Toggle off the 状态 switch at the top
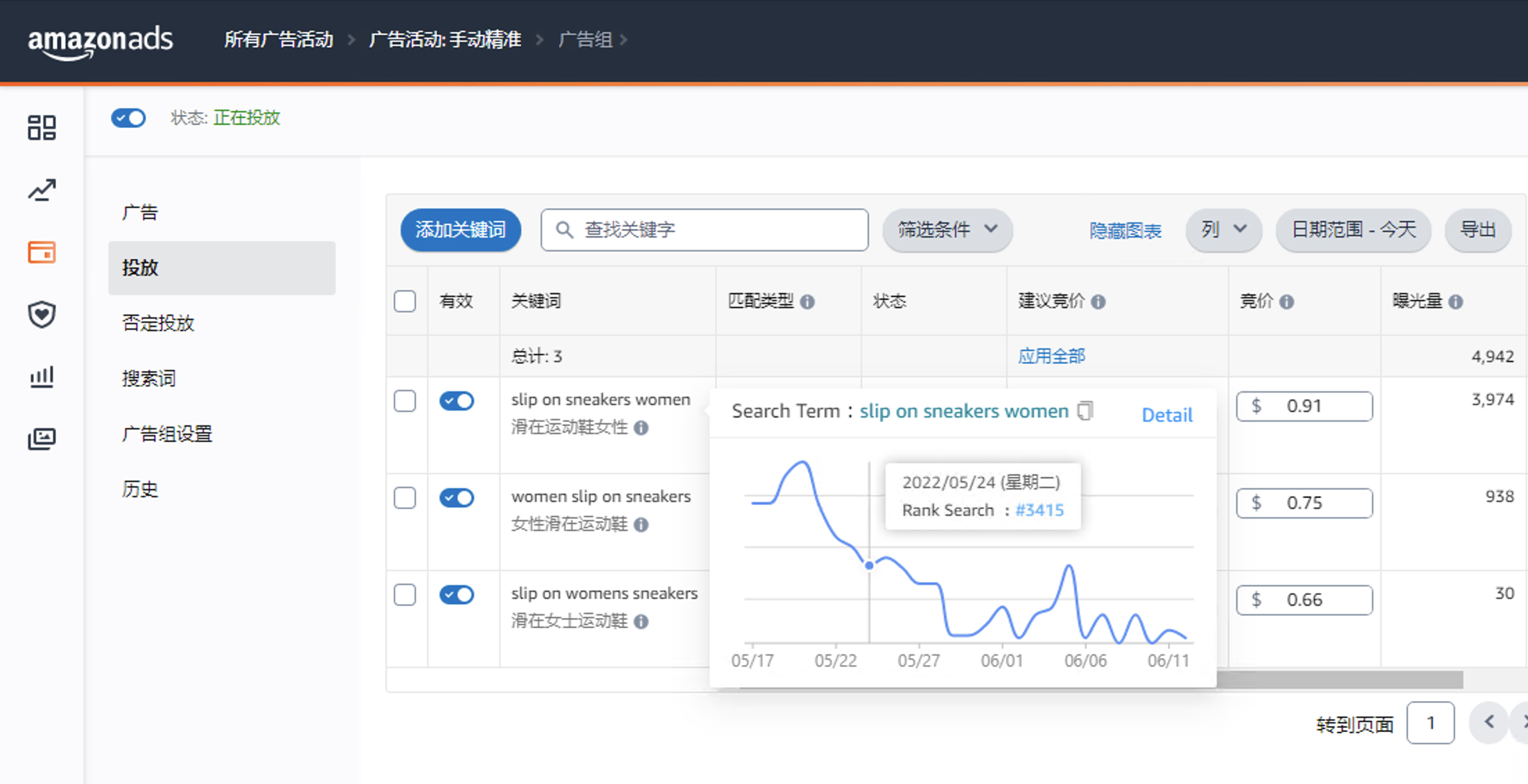This screenshot has width=1528, height=784. tap(128, 118)
